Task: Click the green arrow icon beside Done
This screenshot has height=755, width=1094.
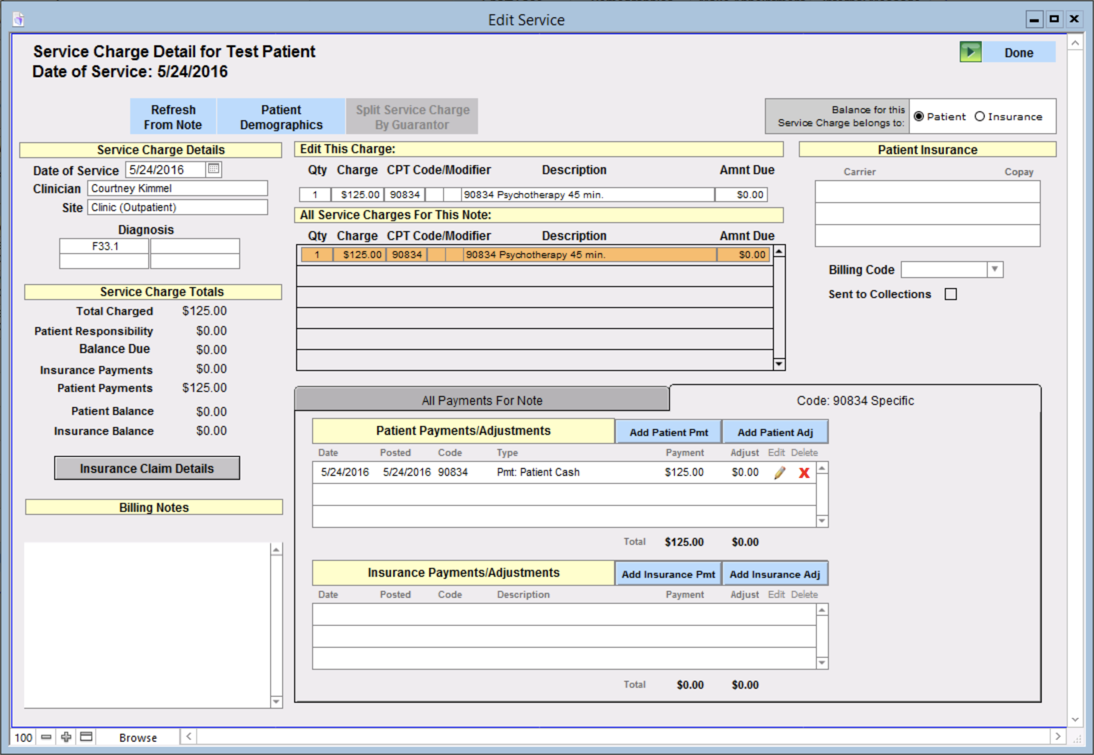Action: point(970,53)
